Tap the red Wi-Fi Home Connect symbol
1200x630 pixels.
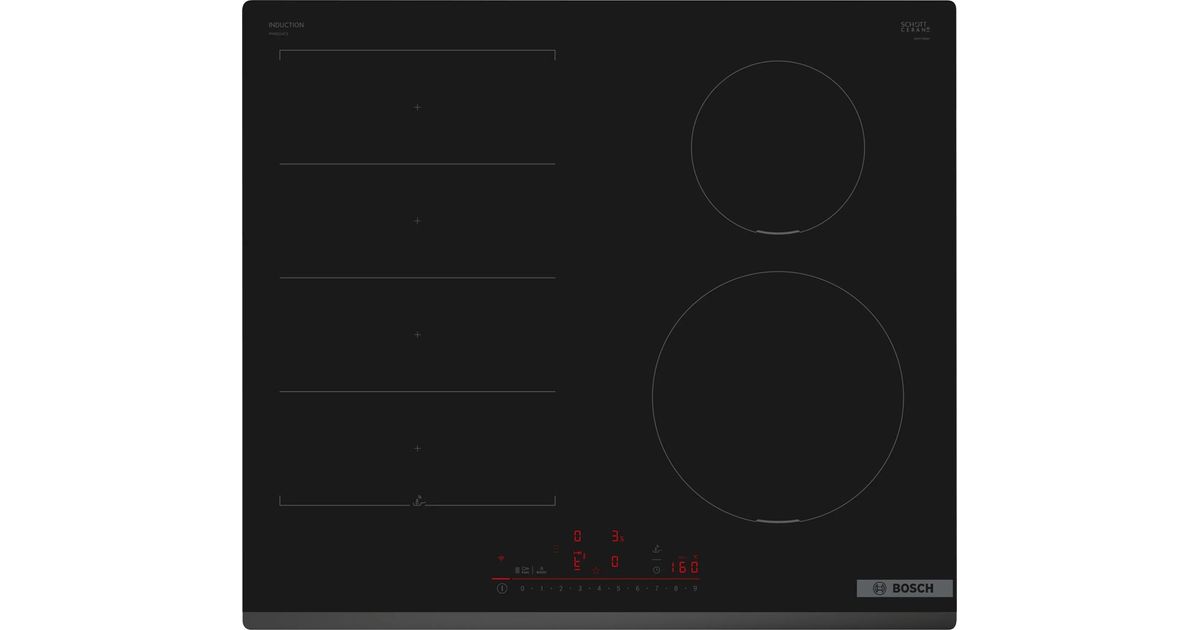click(501, 558)
